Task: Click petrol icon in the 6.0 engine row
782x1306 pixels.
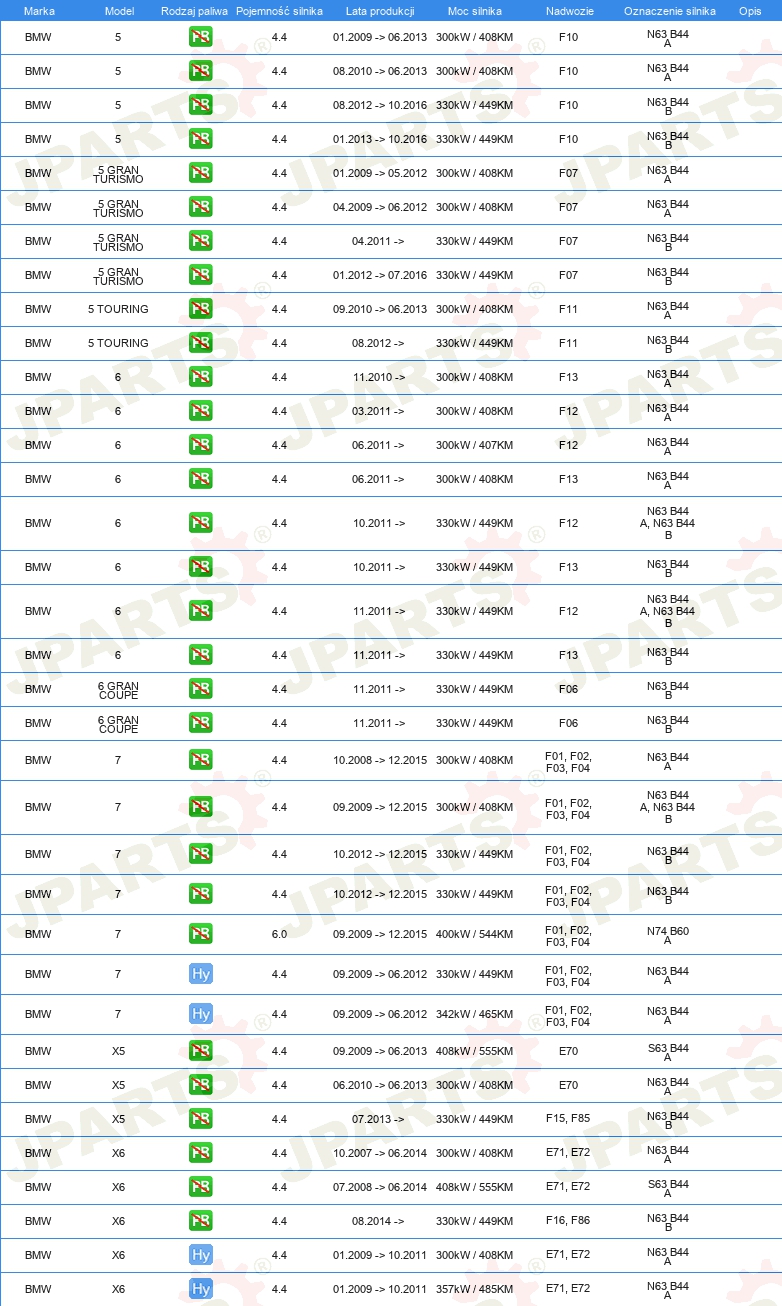Action: [200, 934]
